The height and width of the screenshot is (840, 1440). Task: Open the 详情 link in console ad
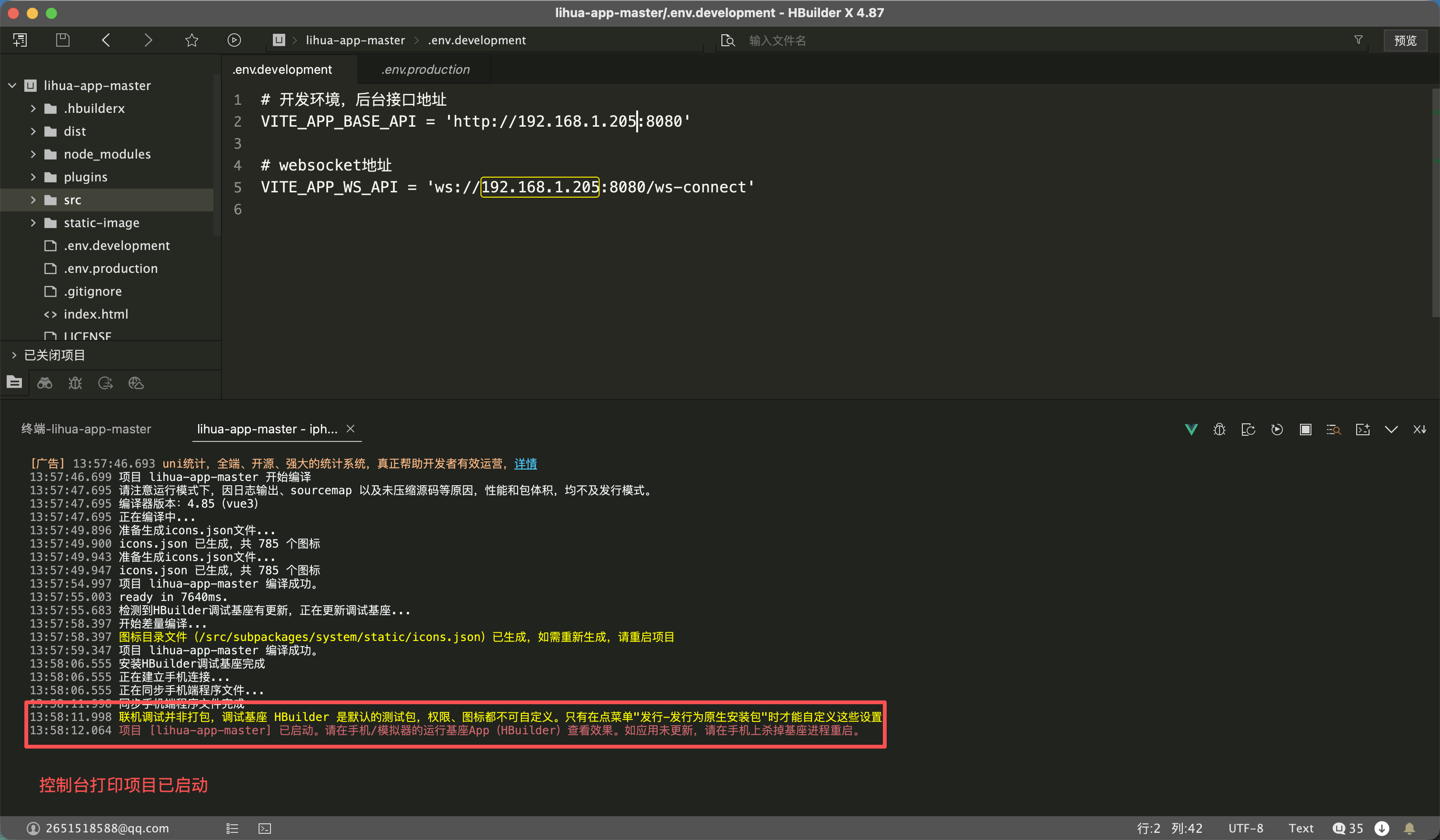[525, 463]
